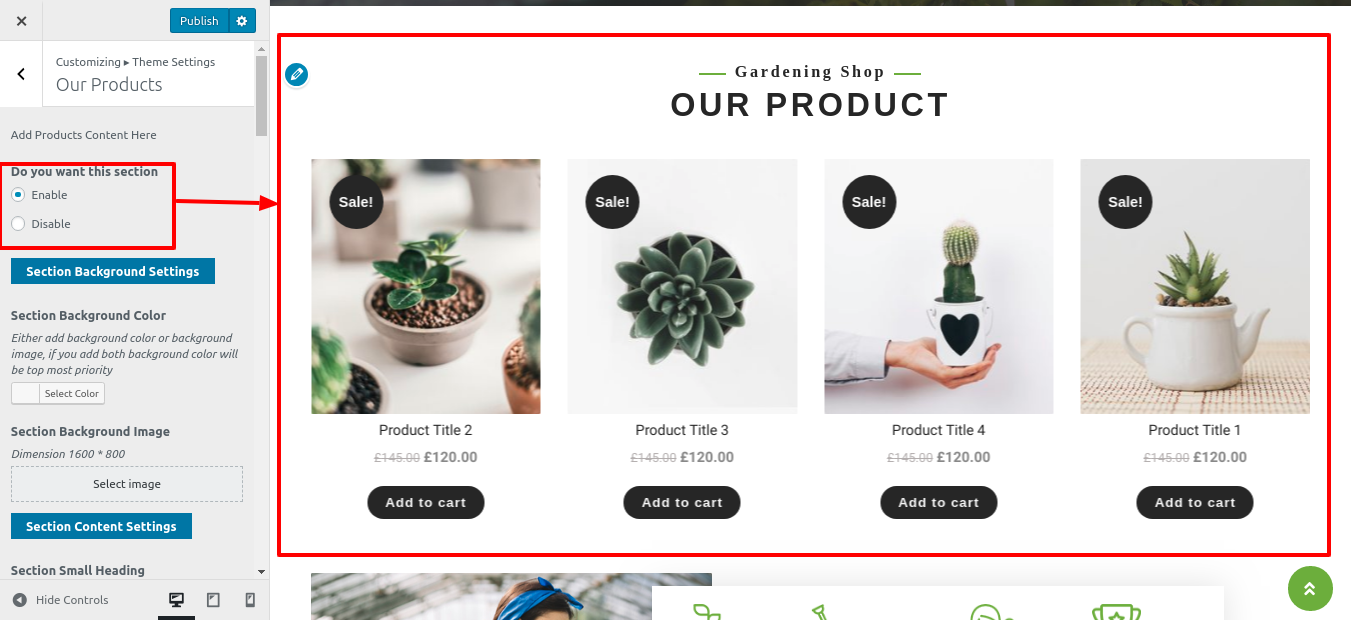Open the Section Background Settings tab
This screenshot has height=620, width=1351.
coord(113,271)
